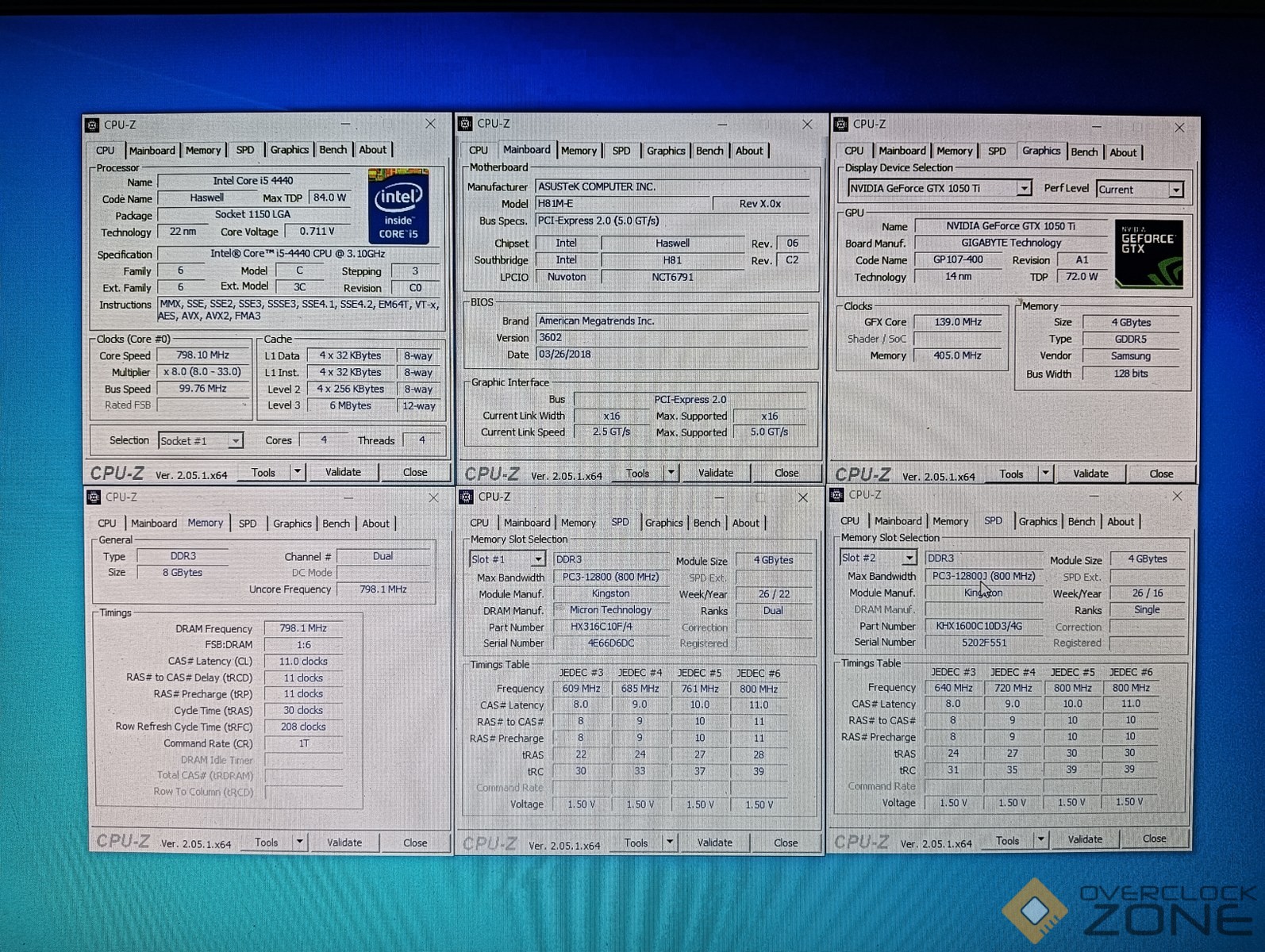Screen dimensions: 1265x952
Task: Click the CPU-Z title icon of the Mainboard window
Action: tap(466, 124)
